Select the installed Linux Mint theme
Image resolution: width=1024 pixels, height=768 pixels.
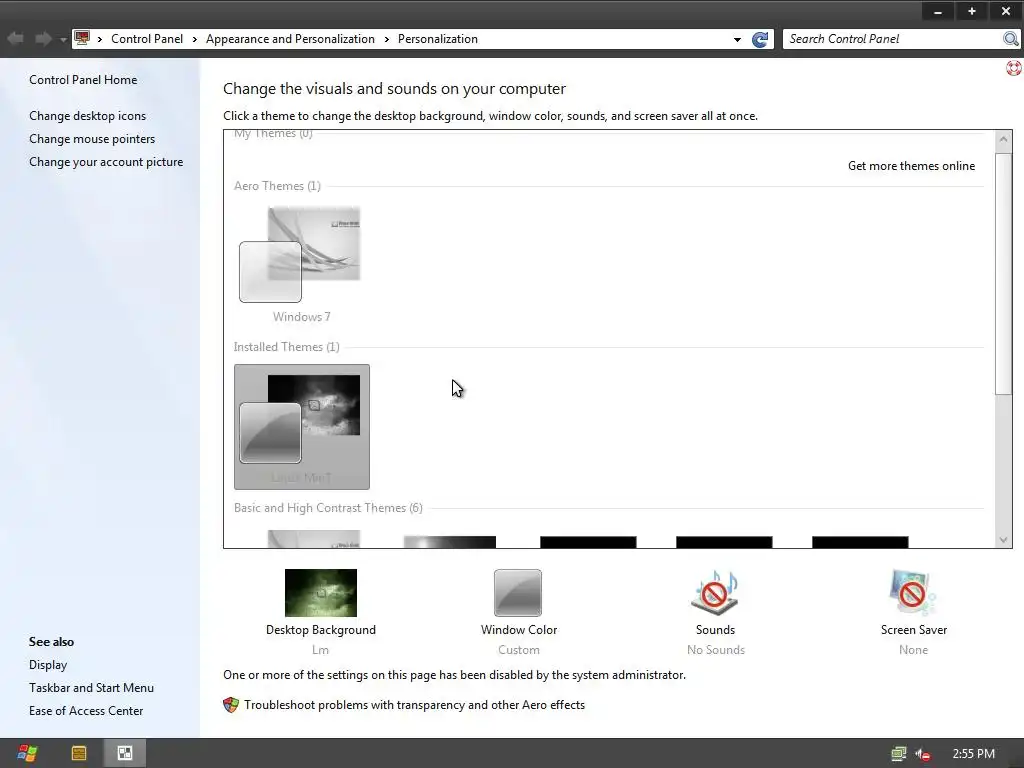tap(302, 426)
